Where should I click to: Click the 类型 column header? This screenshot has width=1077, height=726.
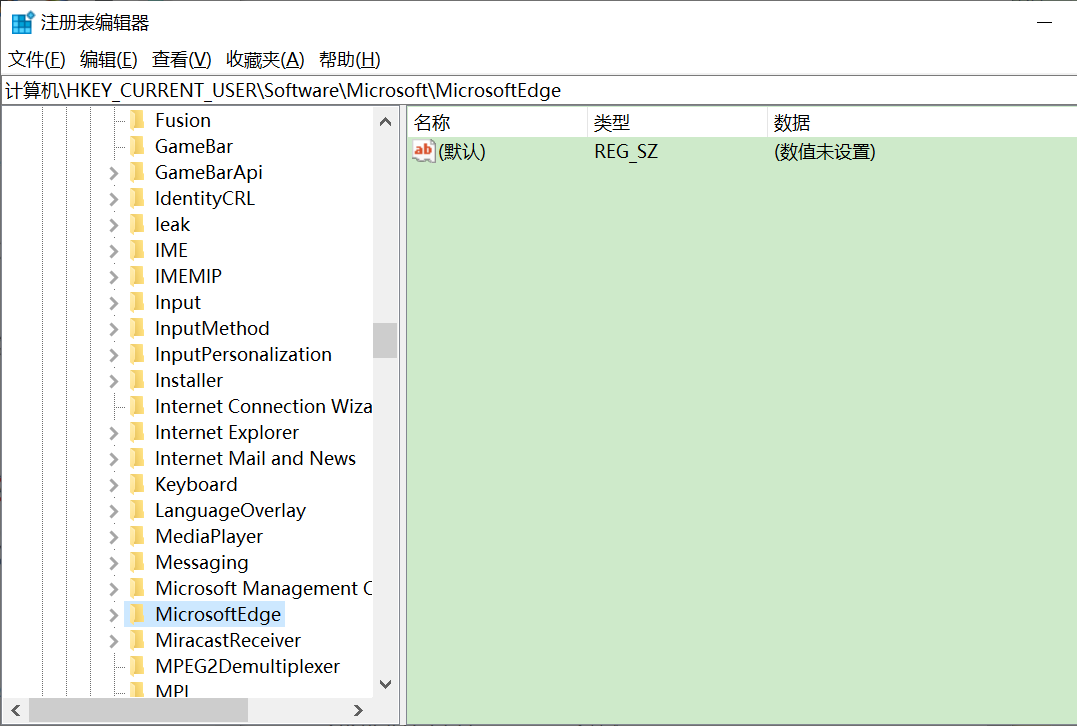pyautogui.click(x=677, y=123)
